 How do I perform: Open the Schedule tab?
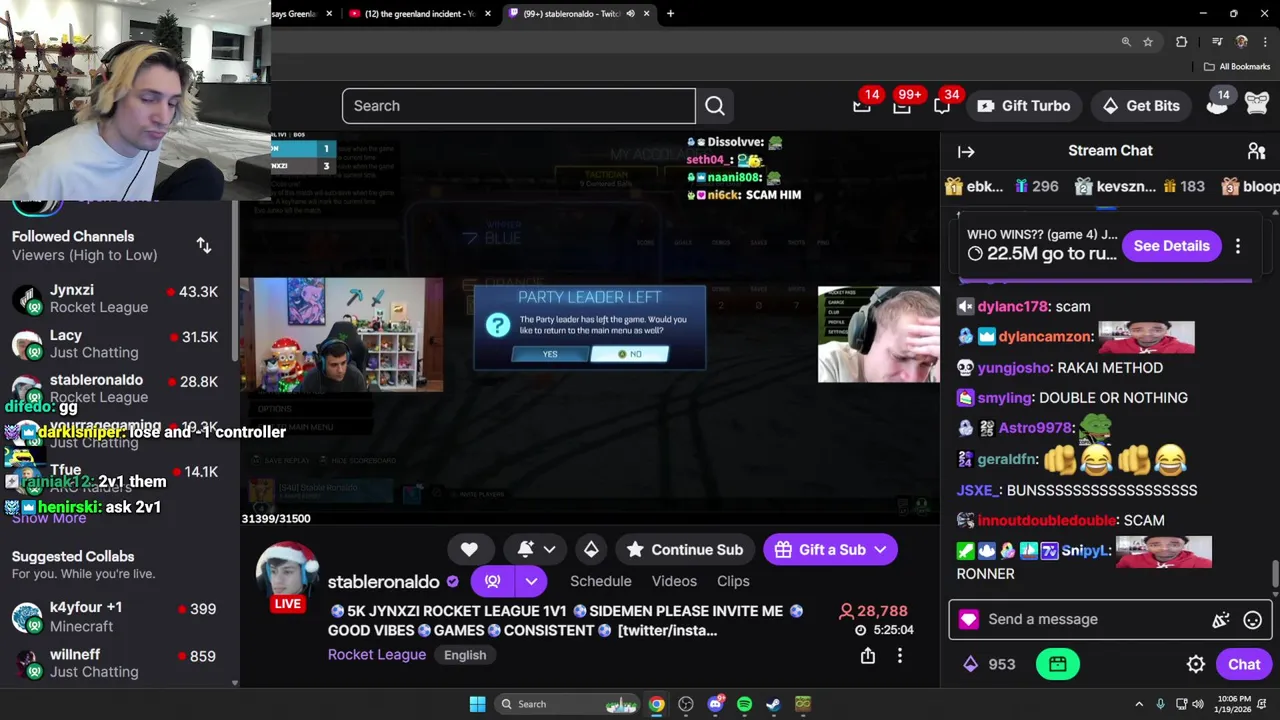(x=601, y=581)
